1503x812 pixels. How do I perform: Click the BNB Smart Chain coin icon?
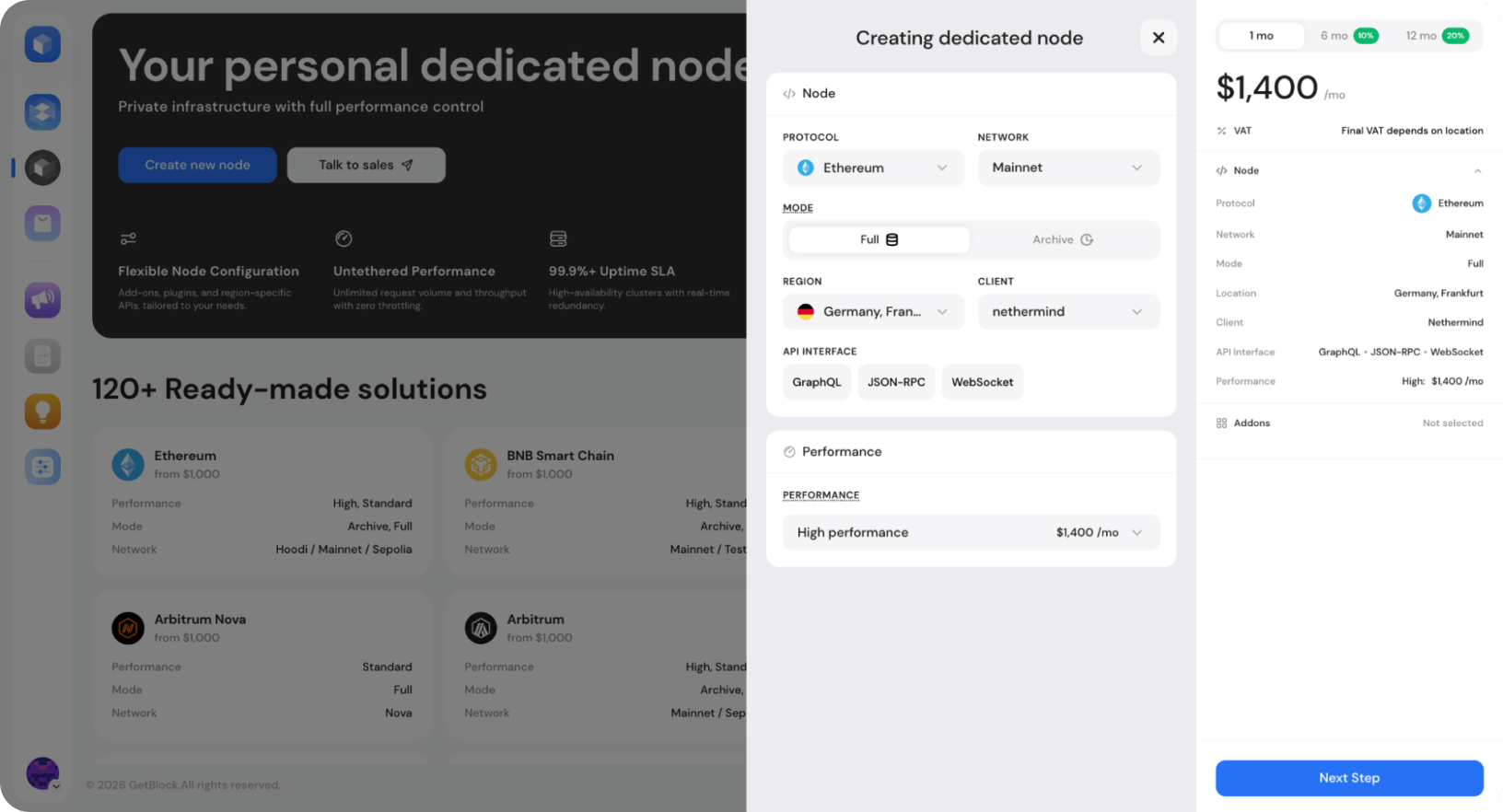(x=481, y=464)
